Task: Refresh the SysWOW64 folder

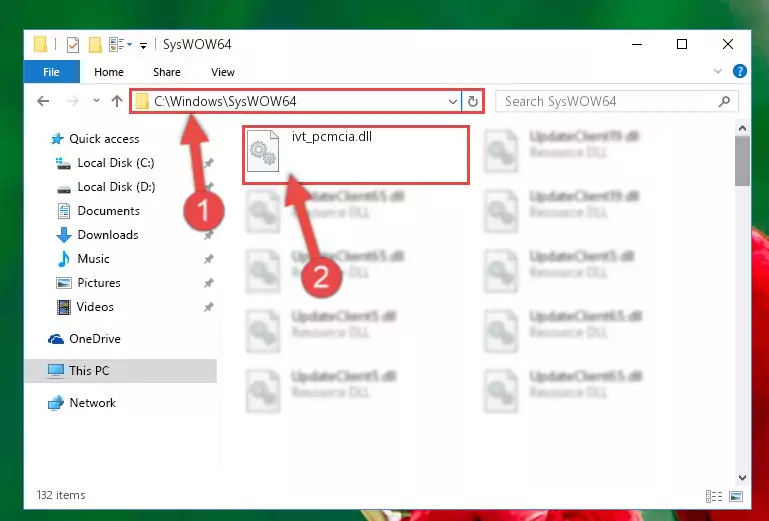Action: 473,102
